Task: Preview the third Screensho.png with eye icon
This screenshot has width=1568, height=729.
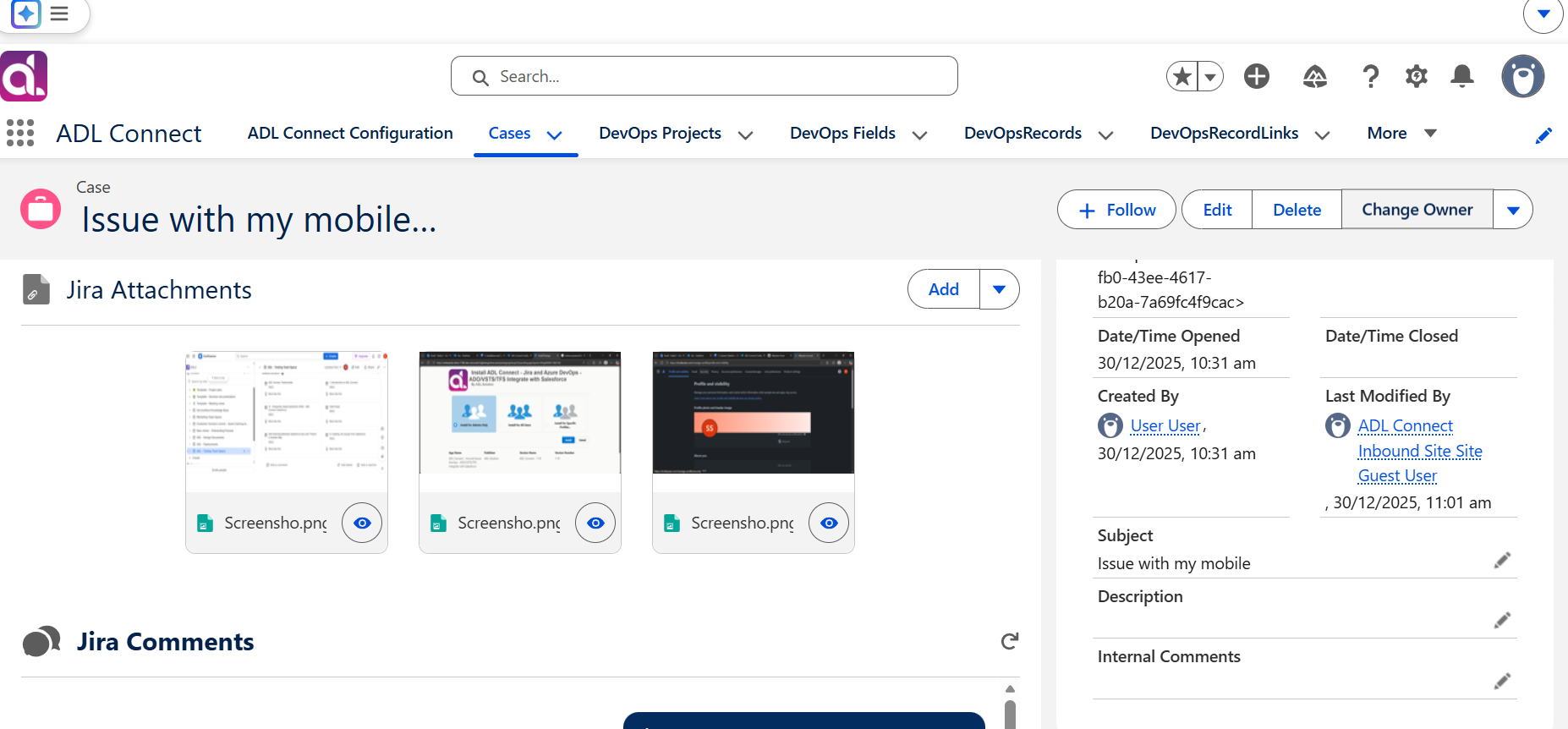Action: coord(829,523)
